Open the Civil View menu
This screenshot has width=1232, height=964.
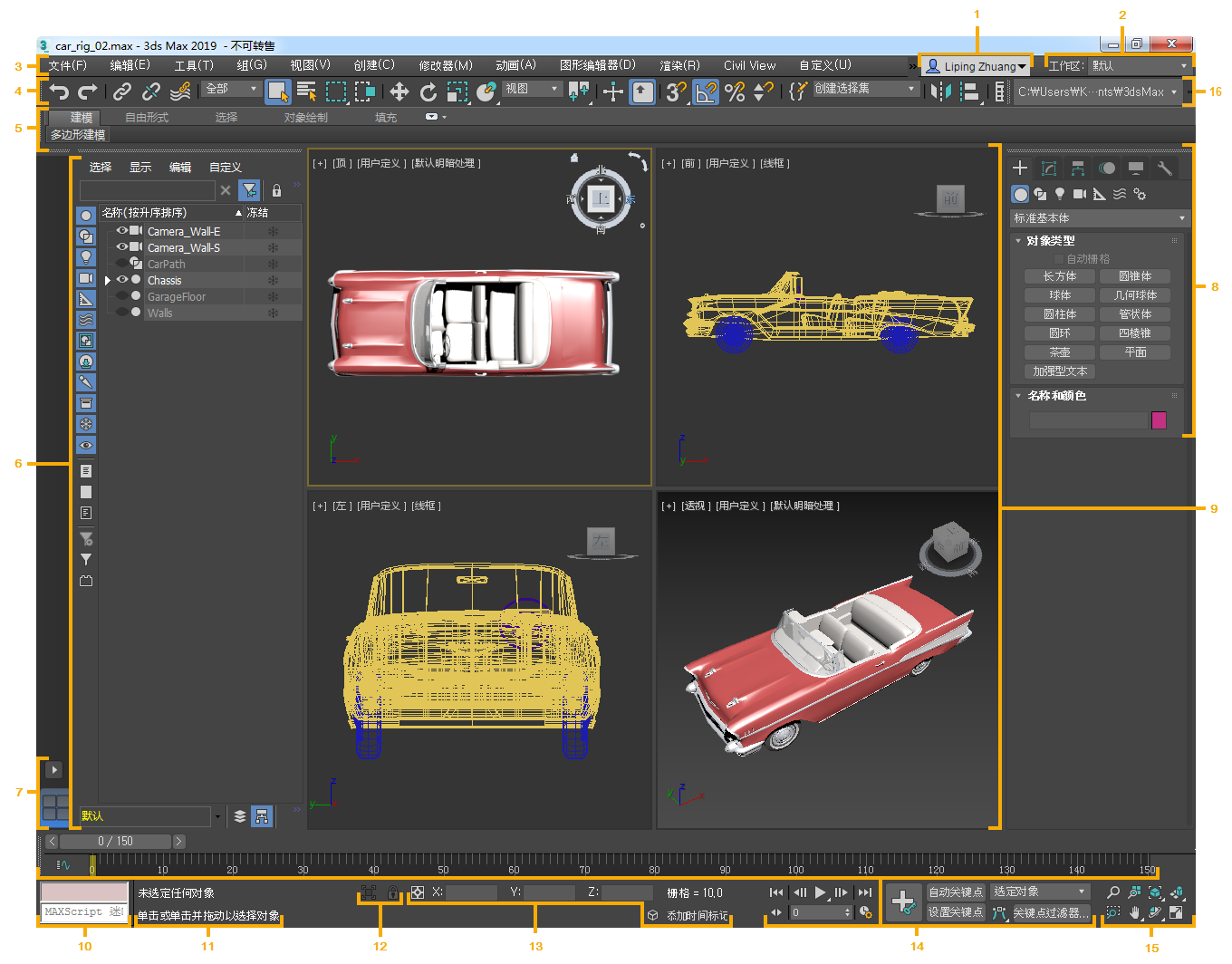pos(749,65)
